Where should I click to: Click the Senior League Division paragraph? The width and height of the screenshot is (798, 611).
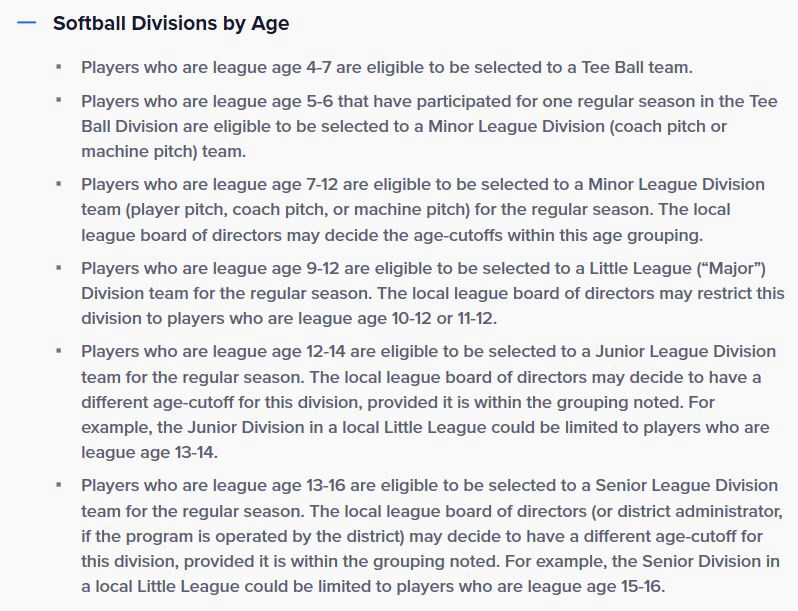pos(432,536)
